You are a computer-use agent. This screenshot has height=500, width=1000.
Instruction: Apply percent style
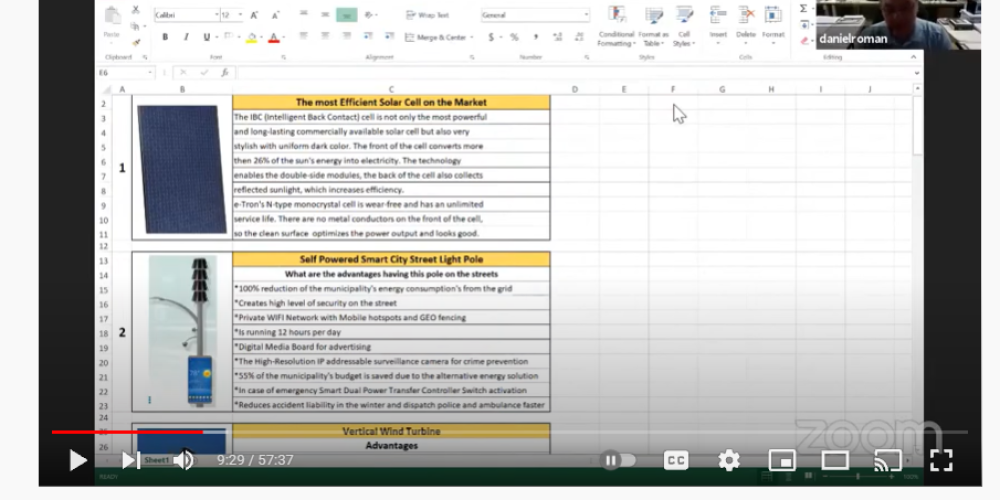point(514,38)
